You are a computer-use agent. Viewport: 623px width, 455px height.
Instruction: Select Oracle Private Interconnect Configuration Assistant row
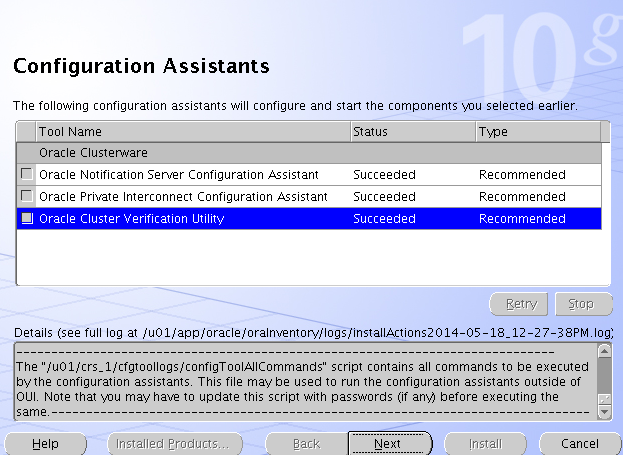coord(309,196)
